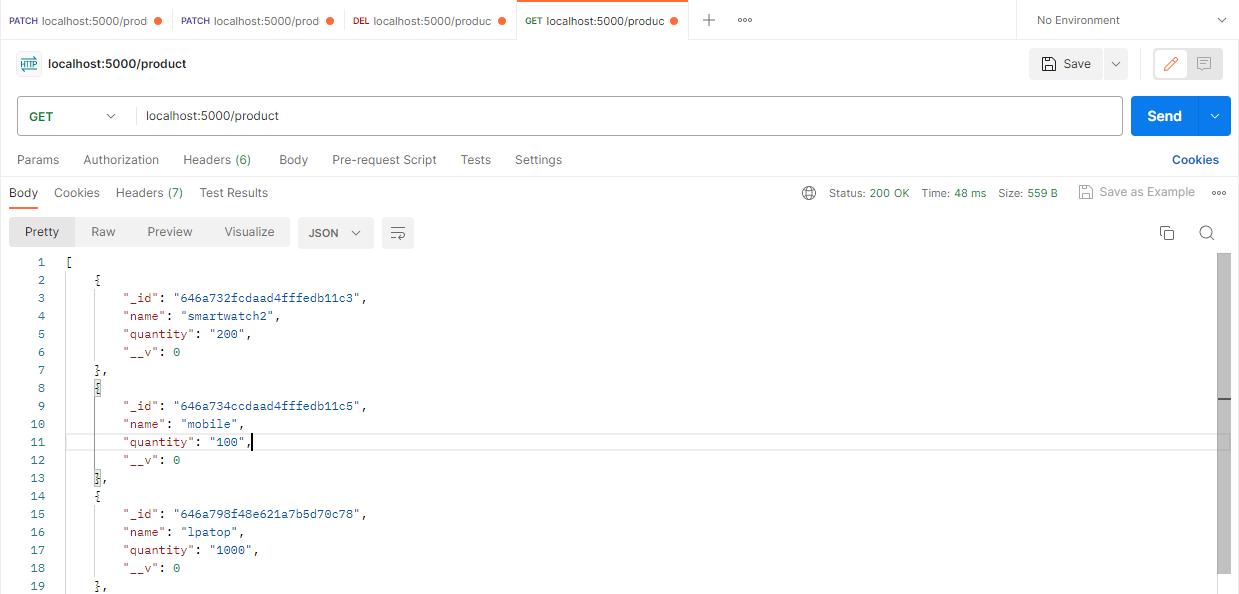Toggle line wrapping in the response editor
The height and width of the screenshot is (594, 1239).
(x=397, y=232)
